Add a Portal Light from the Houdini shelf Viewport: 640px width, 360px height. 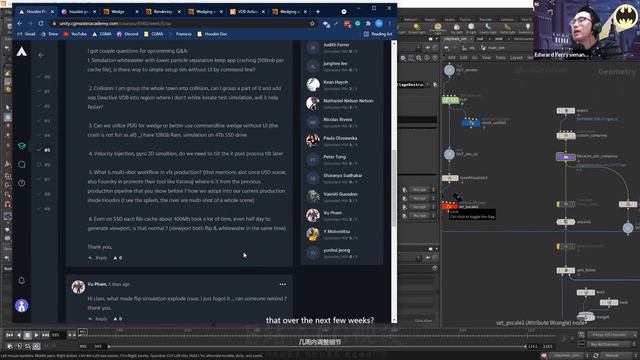[507, 28]
